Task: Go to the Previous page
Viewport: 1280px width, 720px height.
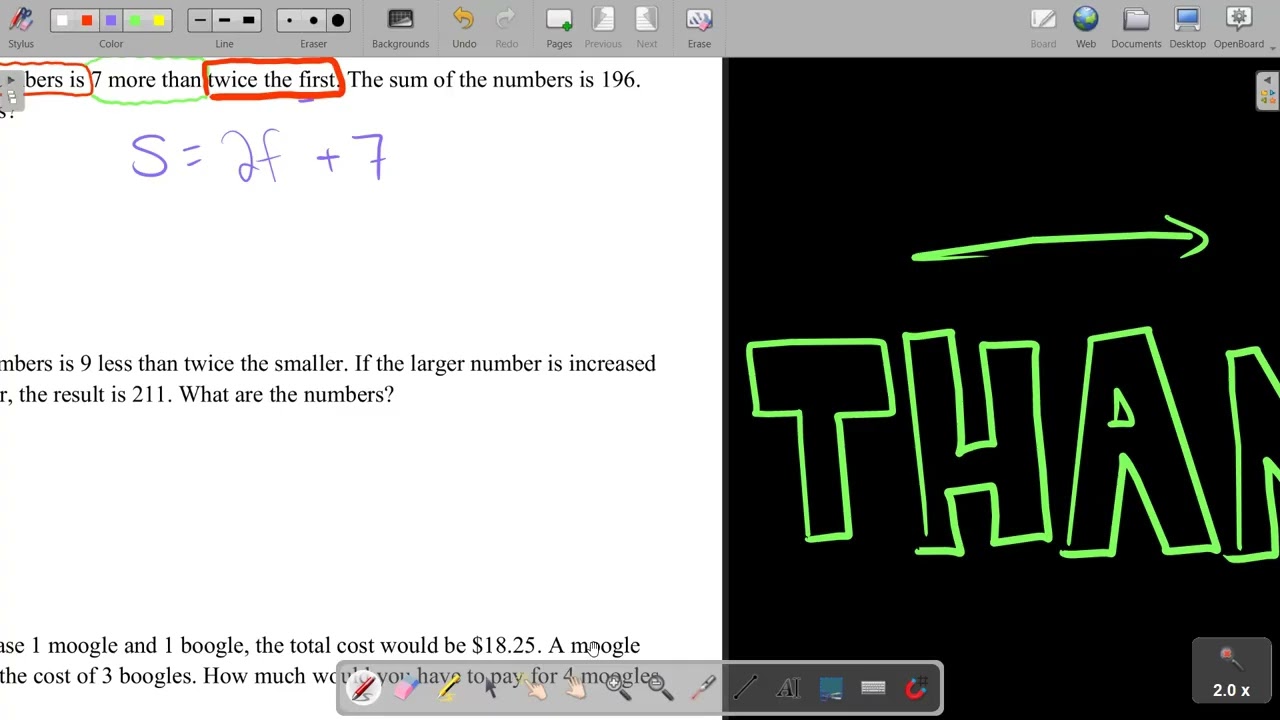Action: coord(603,27)
